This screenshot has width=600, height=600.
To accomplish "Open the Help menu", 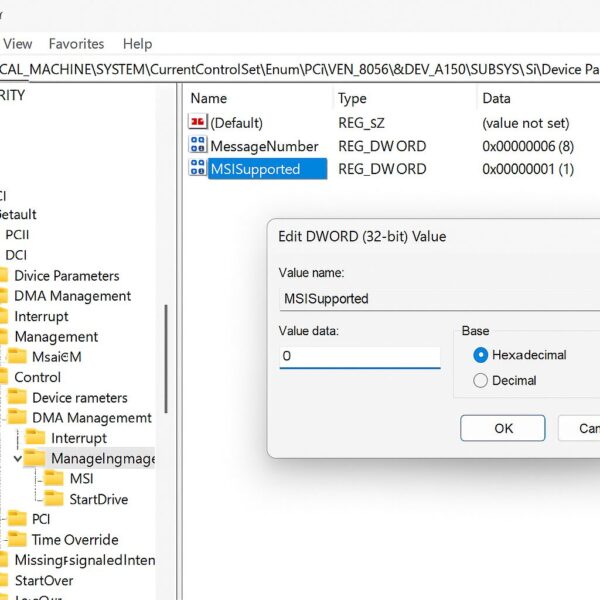I will 137,44.
